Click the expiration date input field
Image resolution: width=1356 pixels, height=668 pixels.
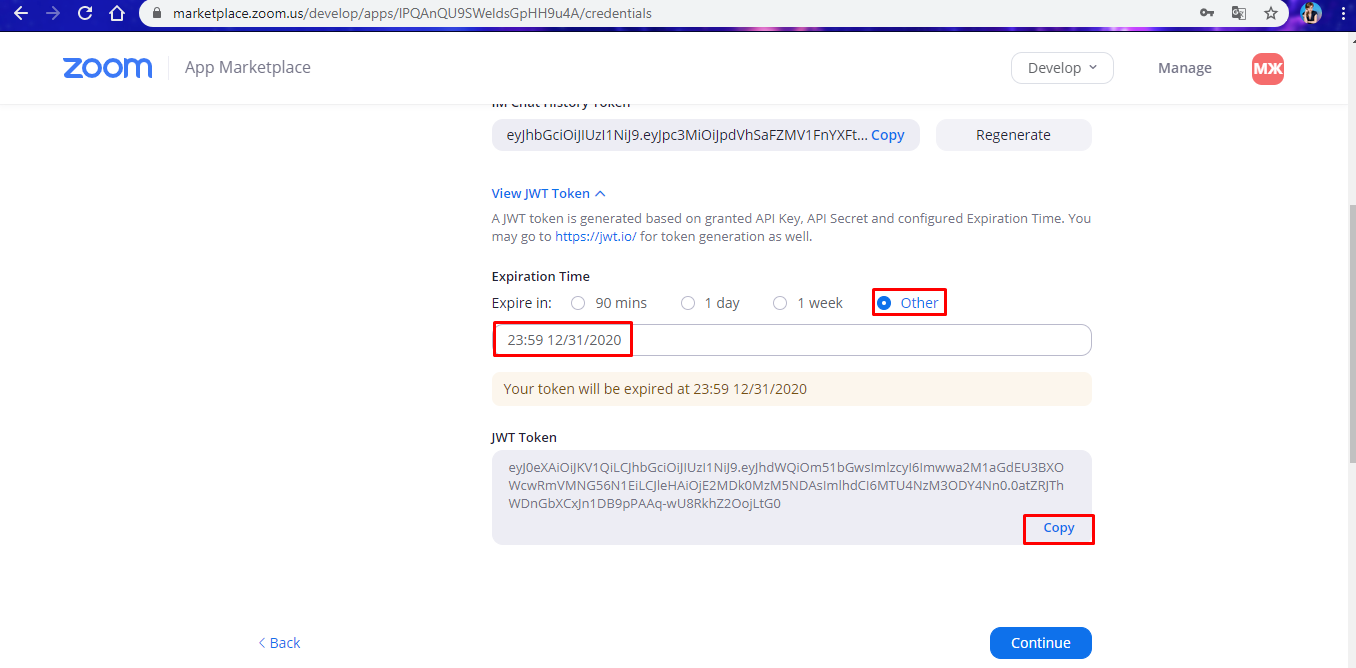pos(791,340)
